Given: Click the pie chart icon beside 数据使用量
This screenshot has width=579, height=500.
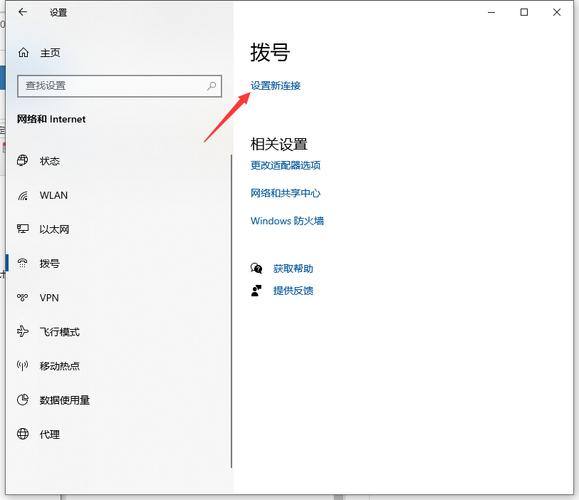Looking at the screenshot, I should tap(23, 400).
